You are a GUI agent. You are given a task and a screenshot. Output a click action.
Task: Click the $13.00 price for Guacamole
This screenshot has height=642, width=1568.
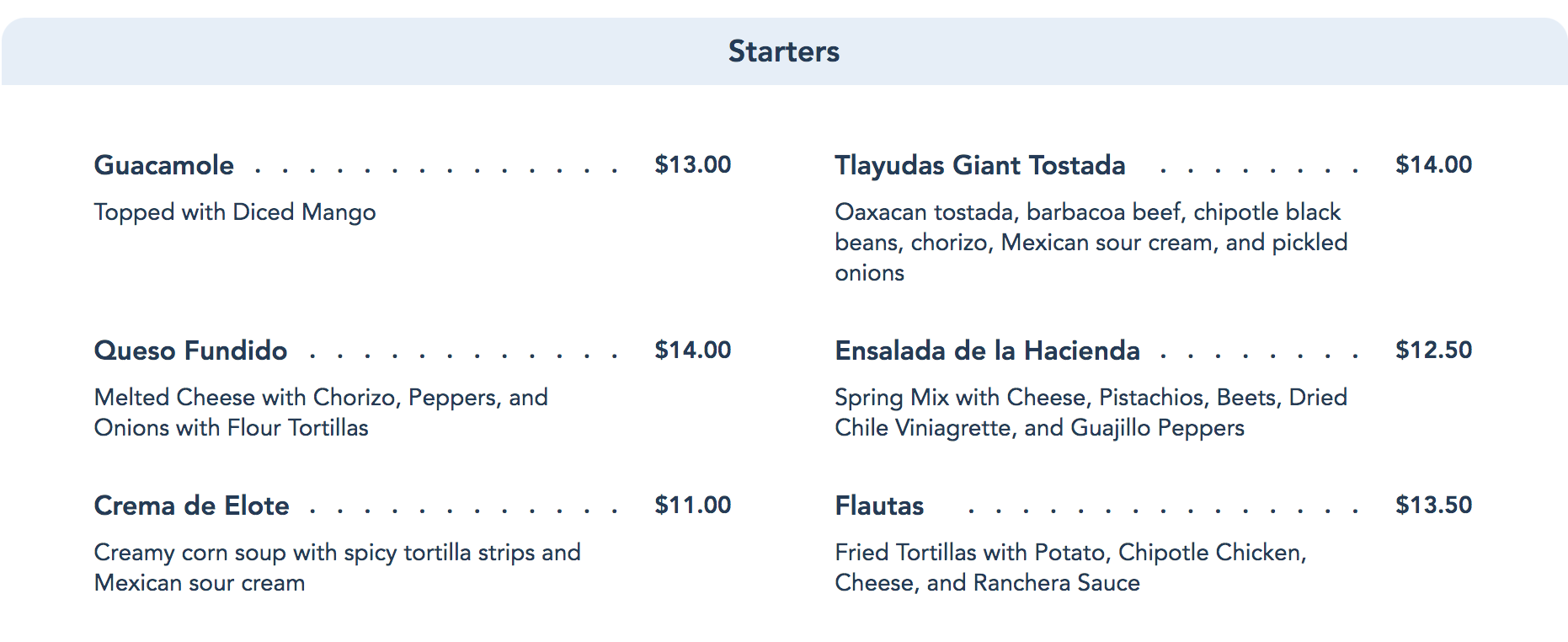[692, 164]
